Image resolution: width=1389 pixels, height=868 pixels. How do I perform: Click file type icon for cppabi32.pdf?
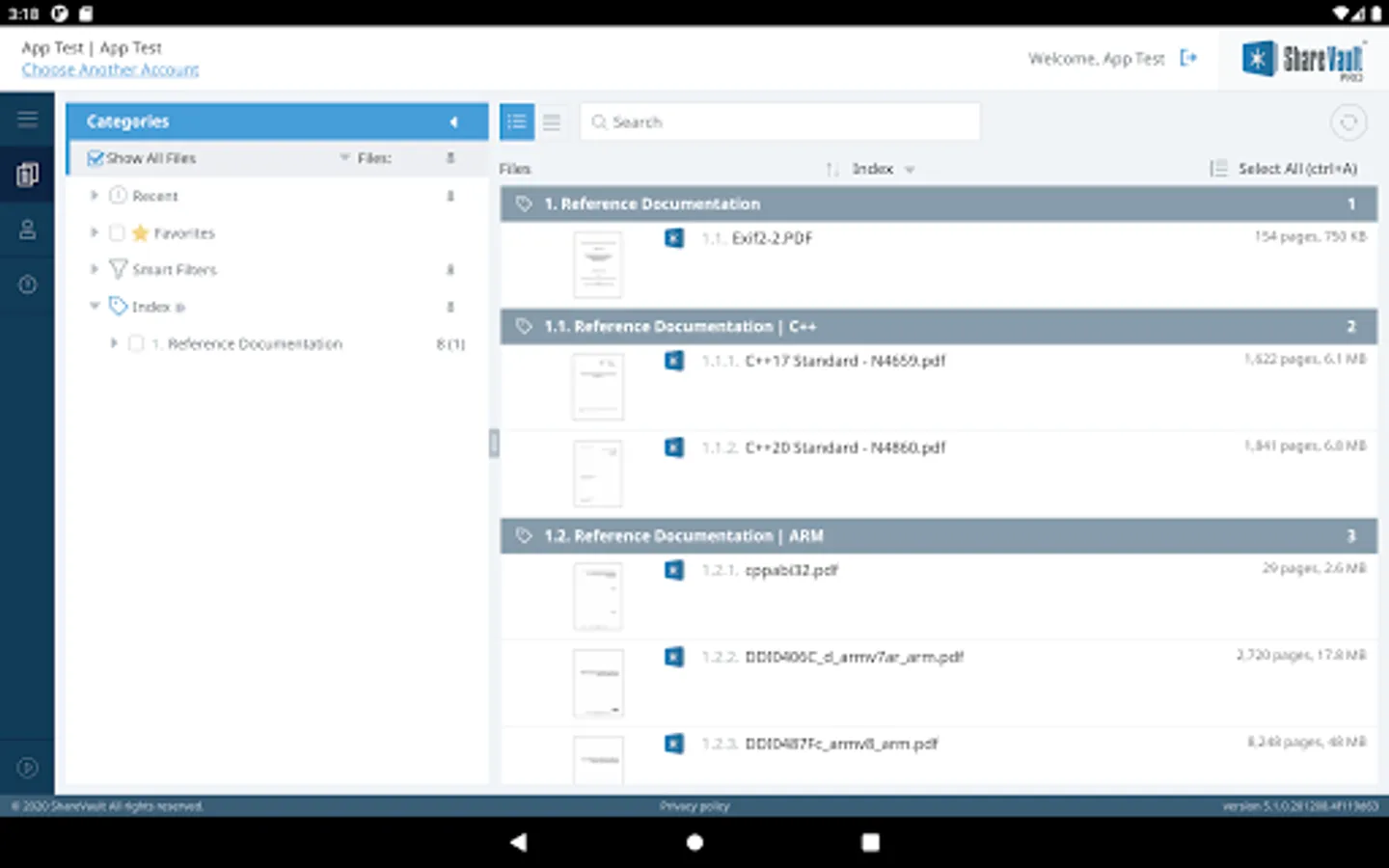(x=674, y=570)
